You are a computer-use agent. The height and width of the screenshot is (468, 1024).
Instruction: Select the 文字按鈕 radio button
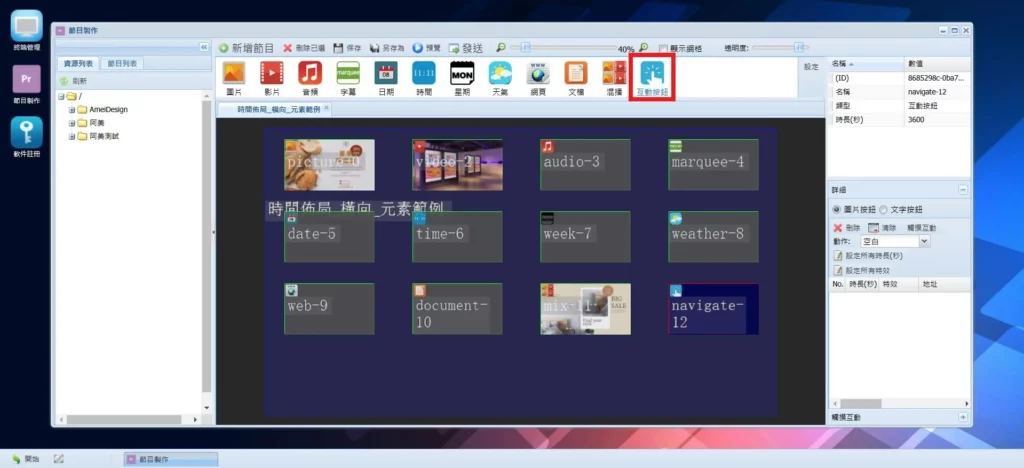pos(883,210)
